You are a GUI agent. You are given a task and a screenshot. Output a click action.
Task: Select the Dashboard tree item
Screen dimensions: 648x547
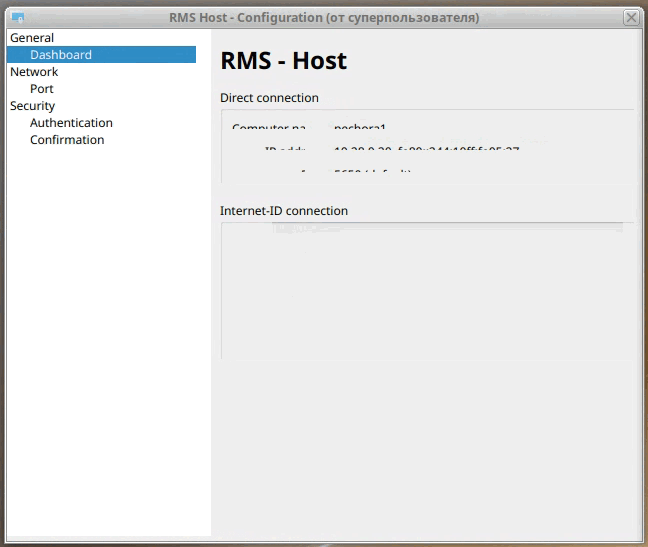(101, 55)
